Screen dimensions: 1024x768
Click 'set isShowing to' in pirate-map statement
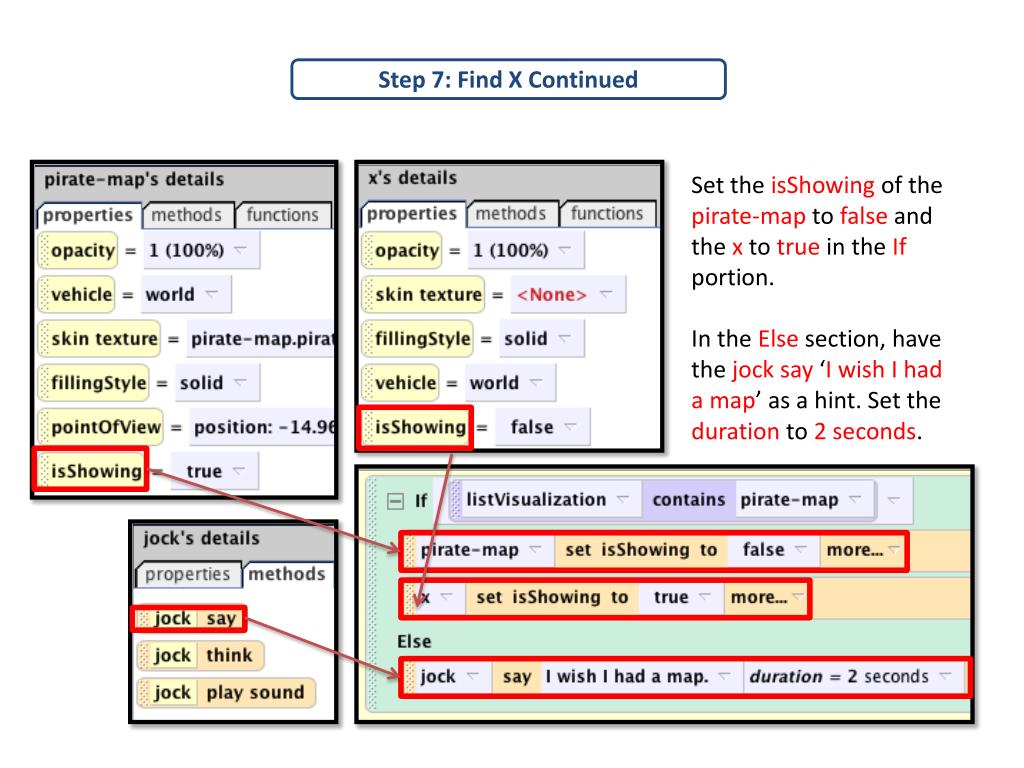point(641,550)
